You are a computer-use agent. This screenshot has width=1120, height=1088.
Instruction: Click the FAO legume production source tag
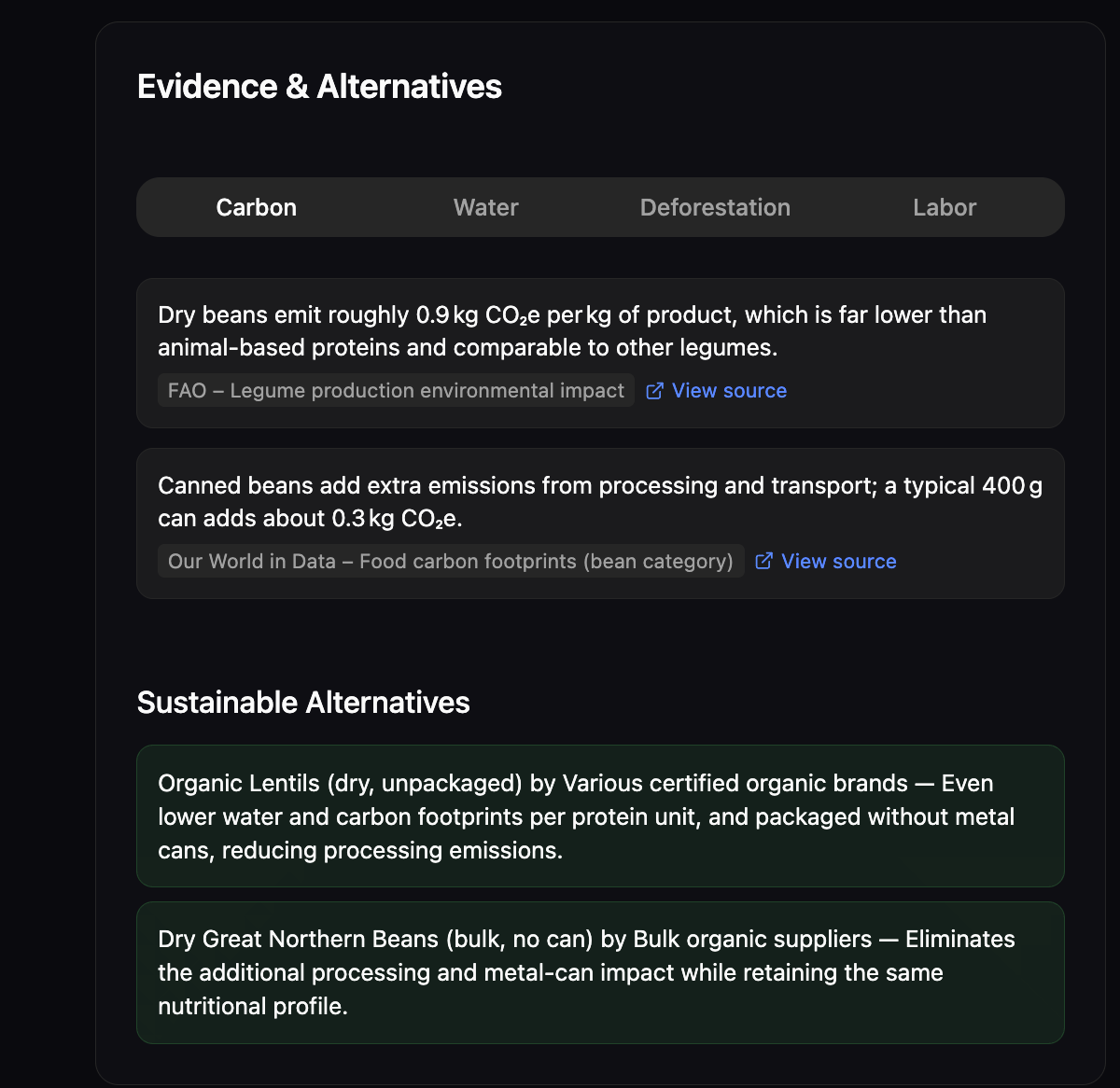coord(396,391)
